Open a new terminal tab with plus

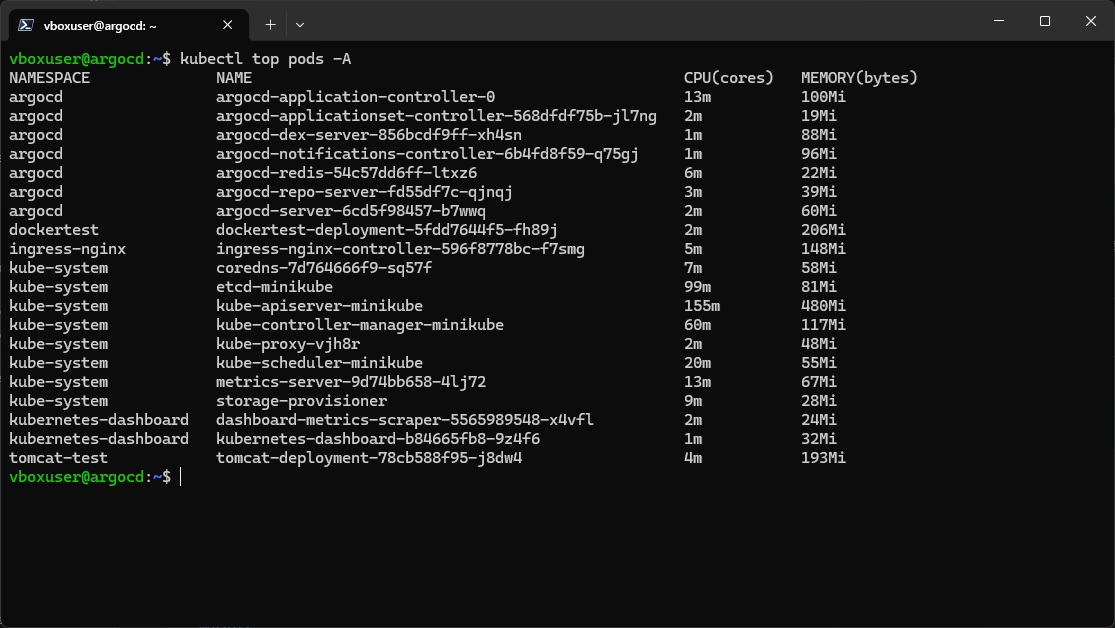(270, 25)
